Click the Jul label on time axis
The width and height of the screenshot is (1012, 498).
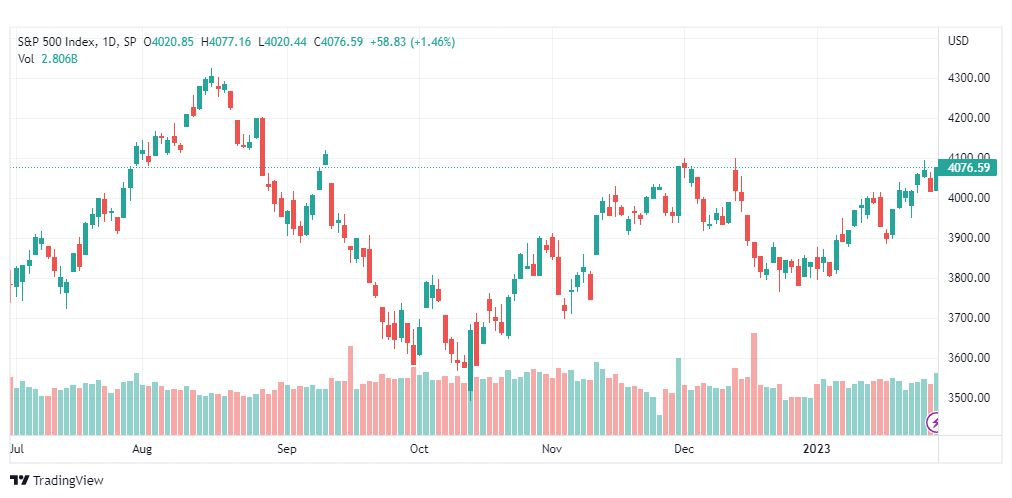pos(17,449)
